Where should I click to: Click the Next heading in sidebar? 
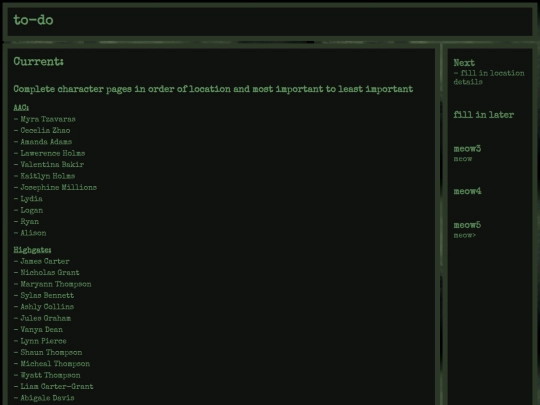tap(464, 63)
